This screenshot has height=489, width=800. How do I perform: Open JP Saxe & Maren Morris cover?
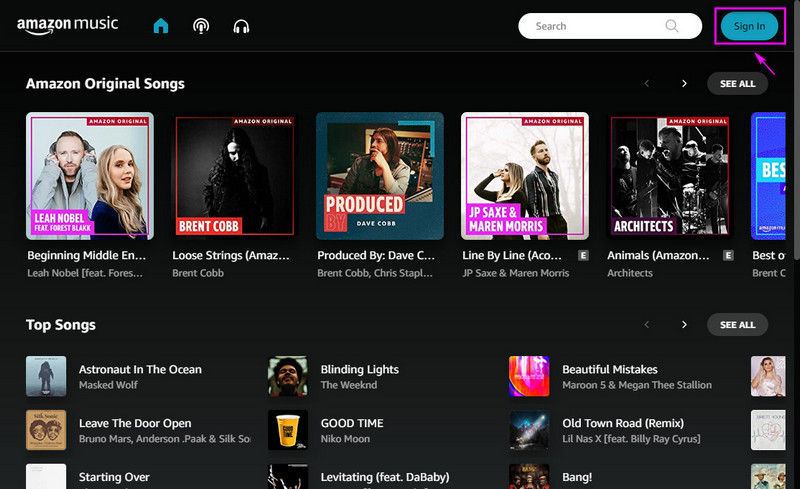(524, 176)
